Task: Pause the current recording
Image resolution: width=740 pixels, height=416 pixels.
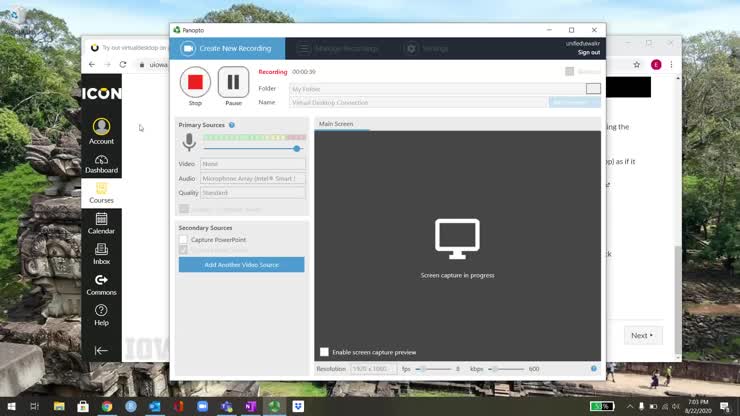Action: (x=233, y=82)
